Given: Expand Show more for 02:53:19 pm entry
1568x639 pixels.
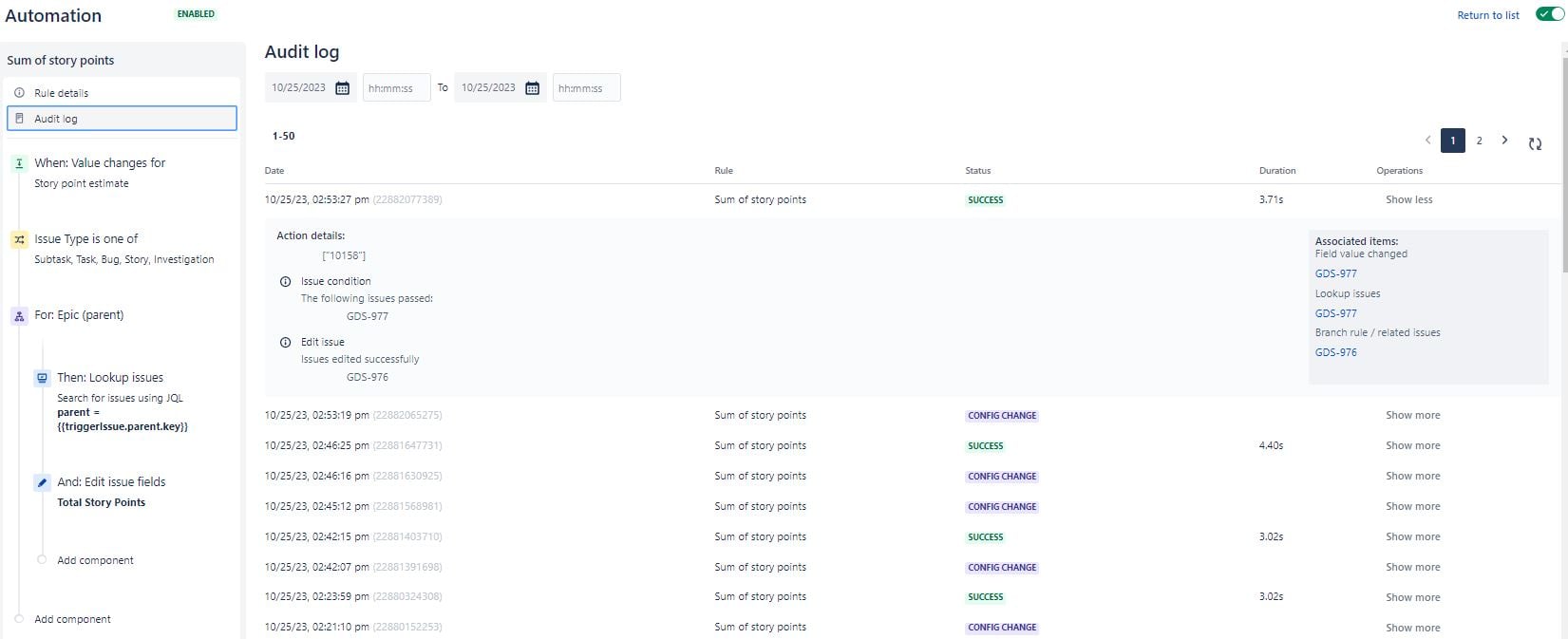Looking at the screenshot, I should coord(1412,415).
